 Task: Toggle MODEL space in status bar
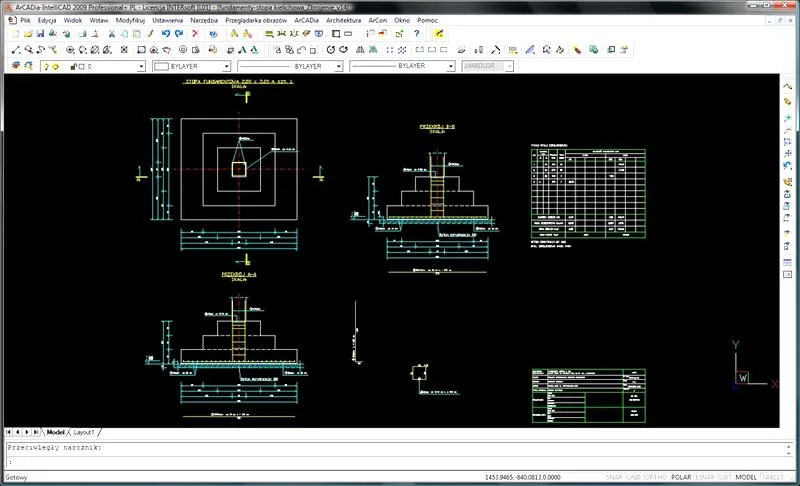(746, 477)
